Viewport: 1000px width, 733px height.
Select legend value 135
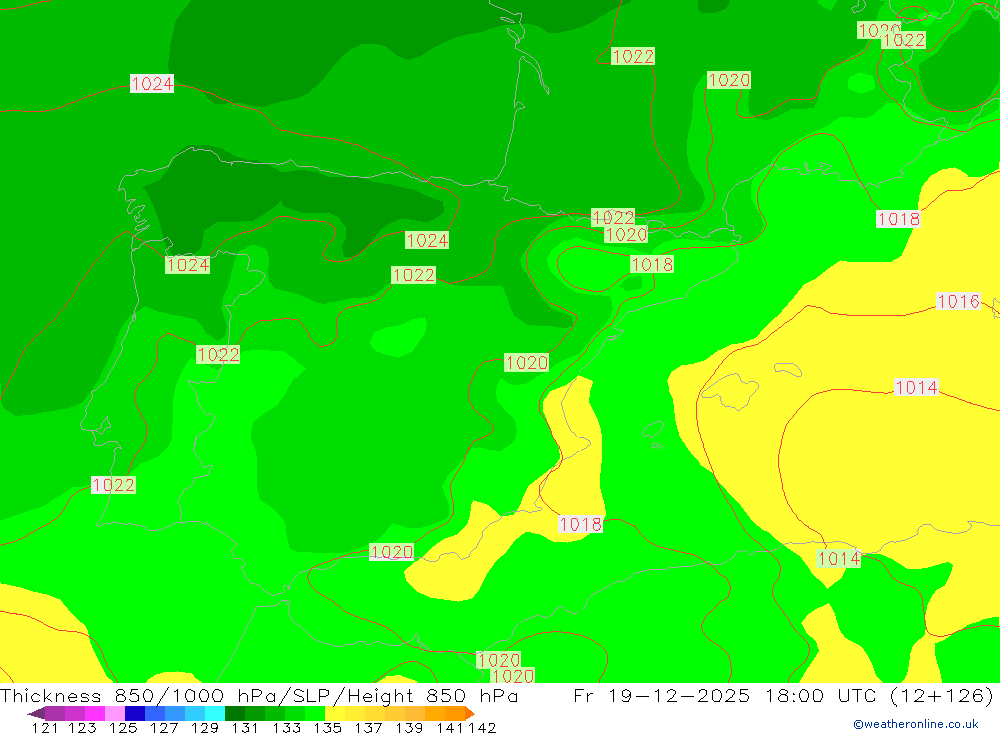[x=327, y=727]
